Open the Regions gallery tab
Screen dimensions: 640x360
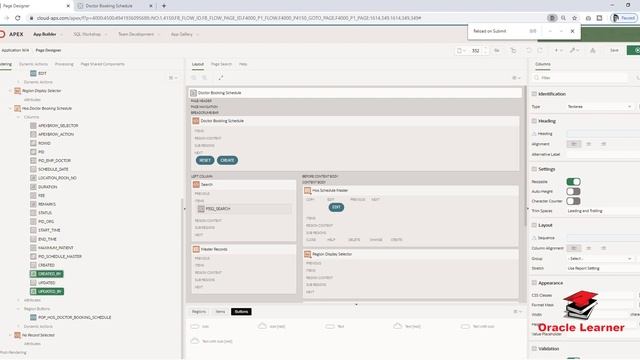(x=199, y=311)
